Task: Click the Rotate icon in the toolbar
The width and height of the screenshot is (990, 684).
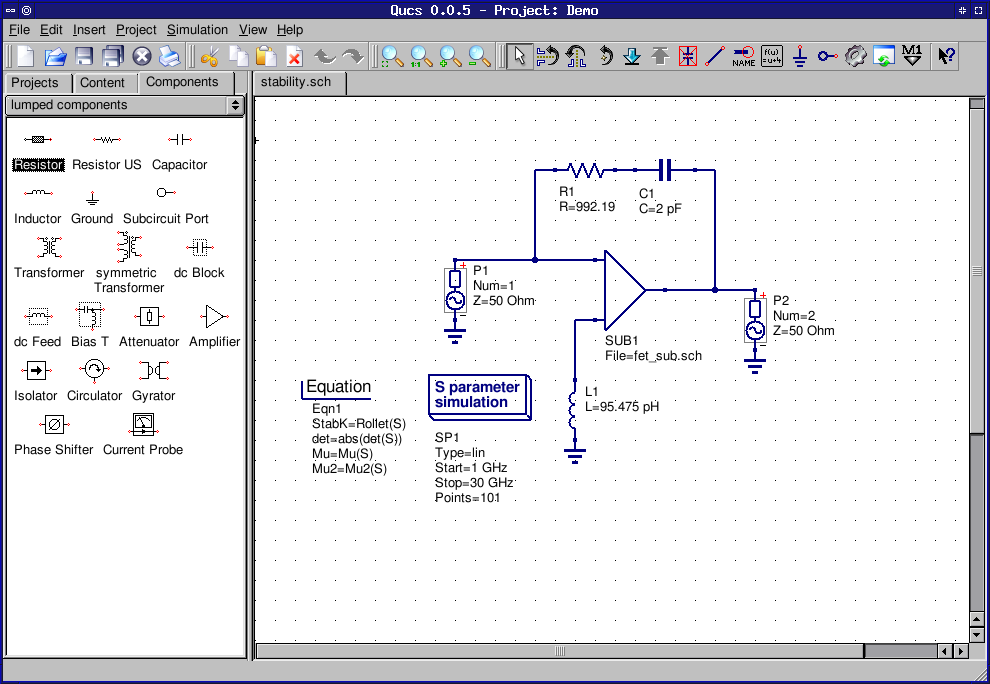Action: point(605,56)
